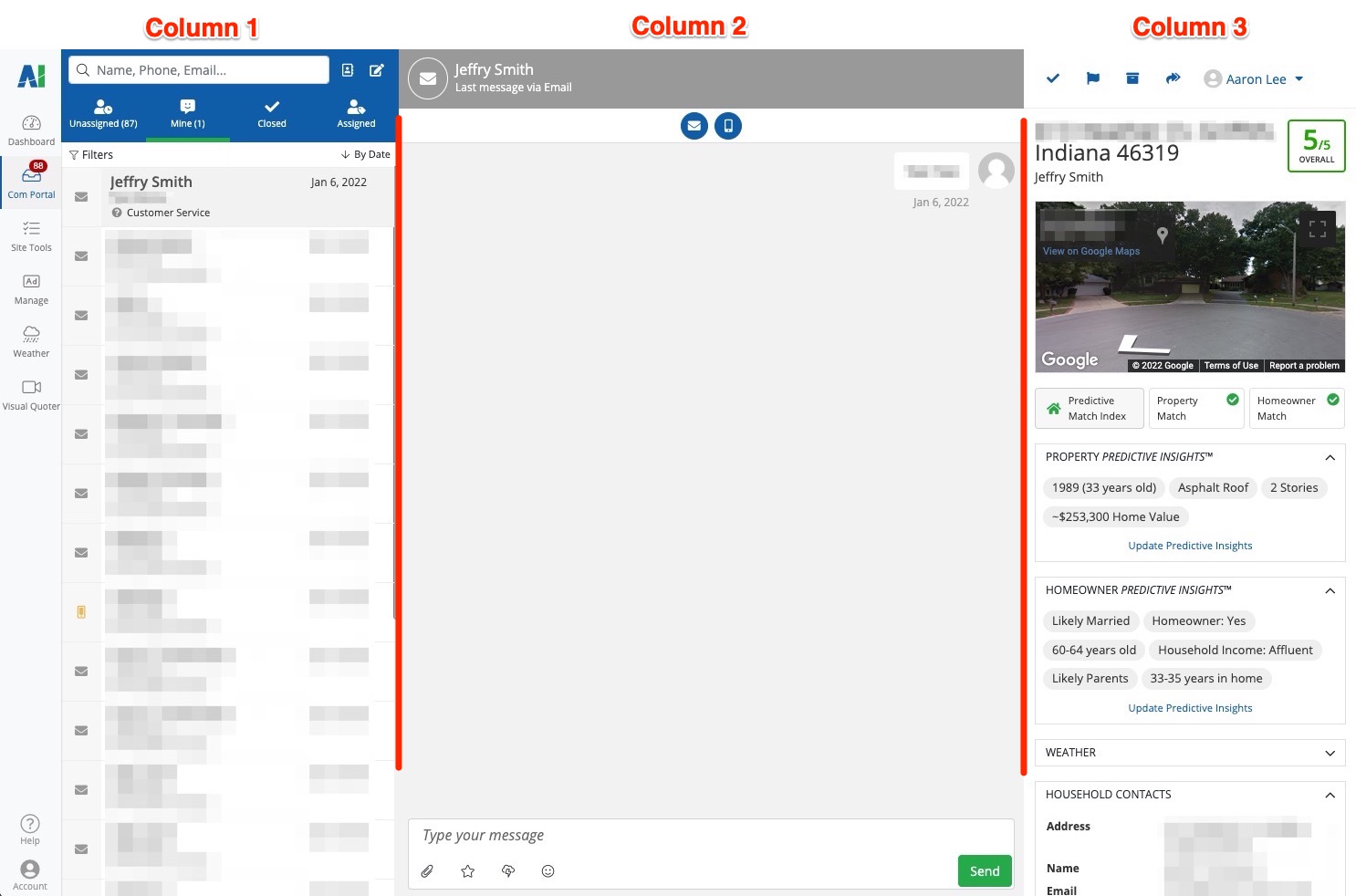Open the contacts icon beside search
The image size is (1356, 896).
click(x=348, y=70)
